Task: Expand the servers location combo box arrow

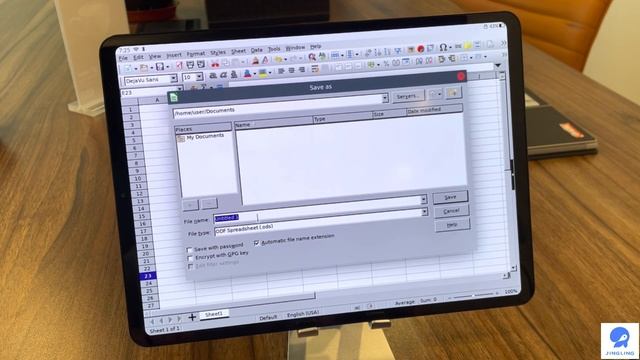Action: pos(384,98)
